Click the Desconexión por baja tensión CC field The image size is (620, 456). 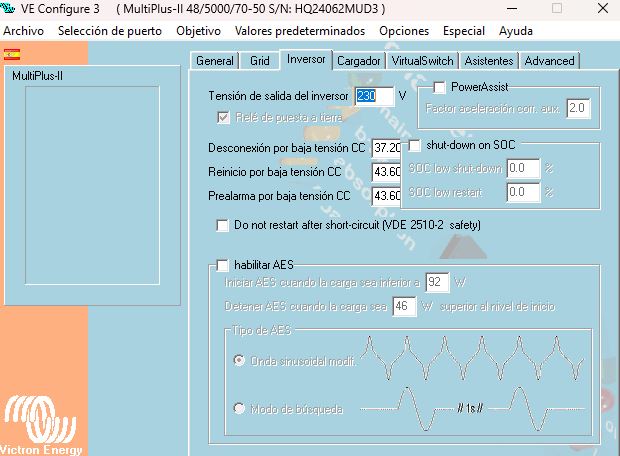pyautogui.click(x=386, y=148)
